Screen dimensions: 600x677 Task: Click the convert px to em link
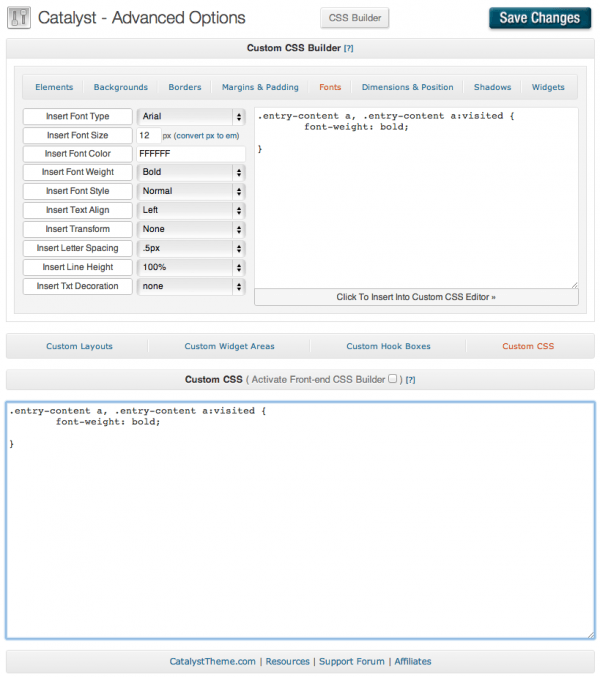210,135
